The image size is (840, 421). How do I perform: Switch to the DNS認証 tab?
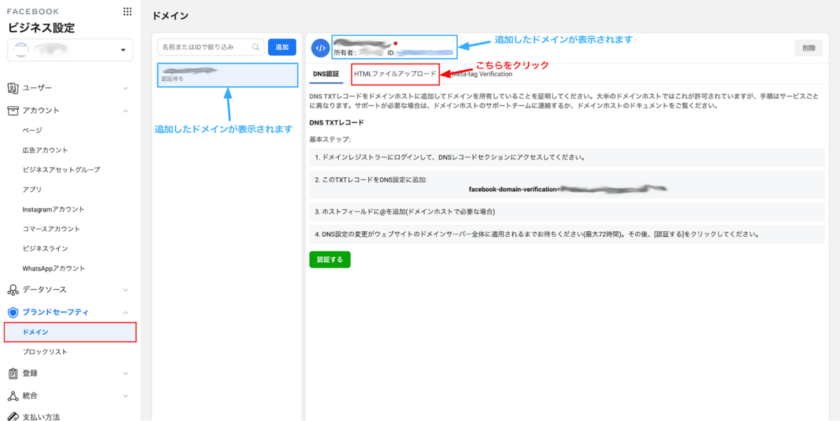pyautogui.click(x=325, y=74)
